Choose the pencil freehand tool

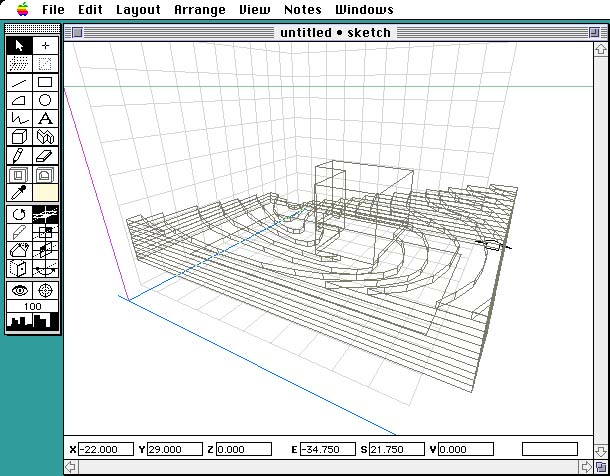tap(19, 155)
